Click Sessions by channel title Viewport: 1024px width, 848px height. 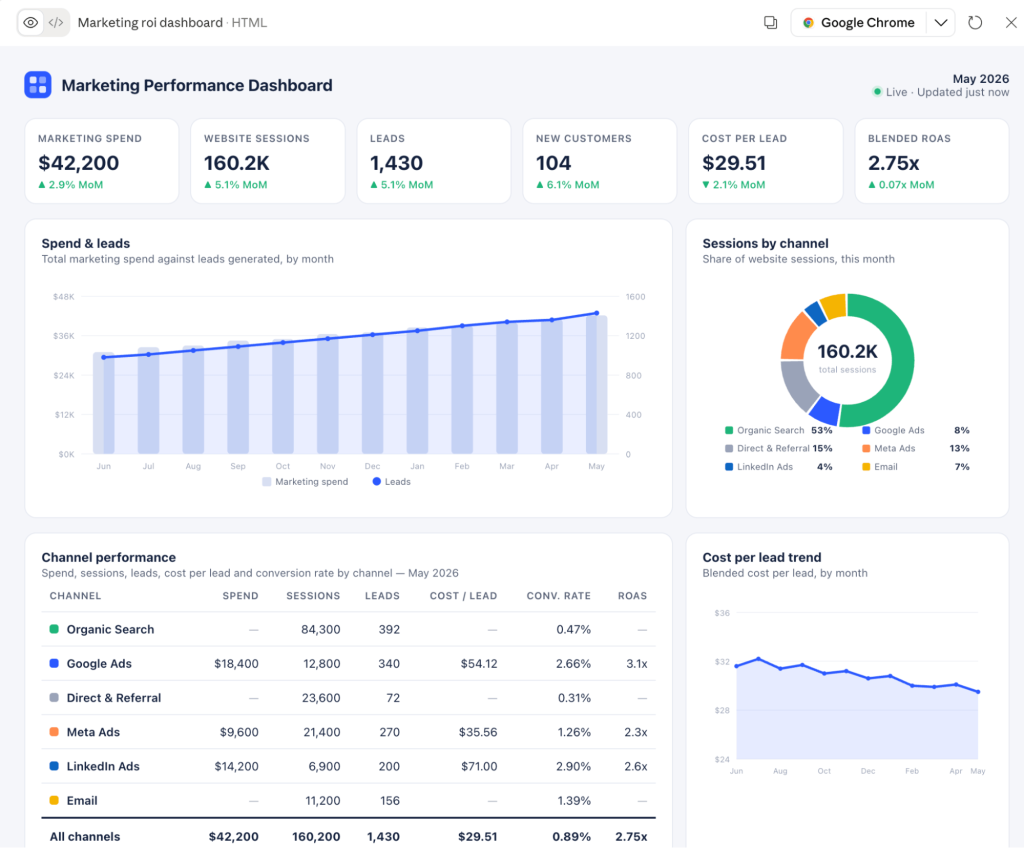pos(765,243)
